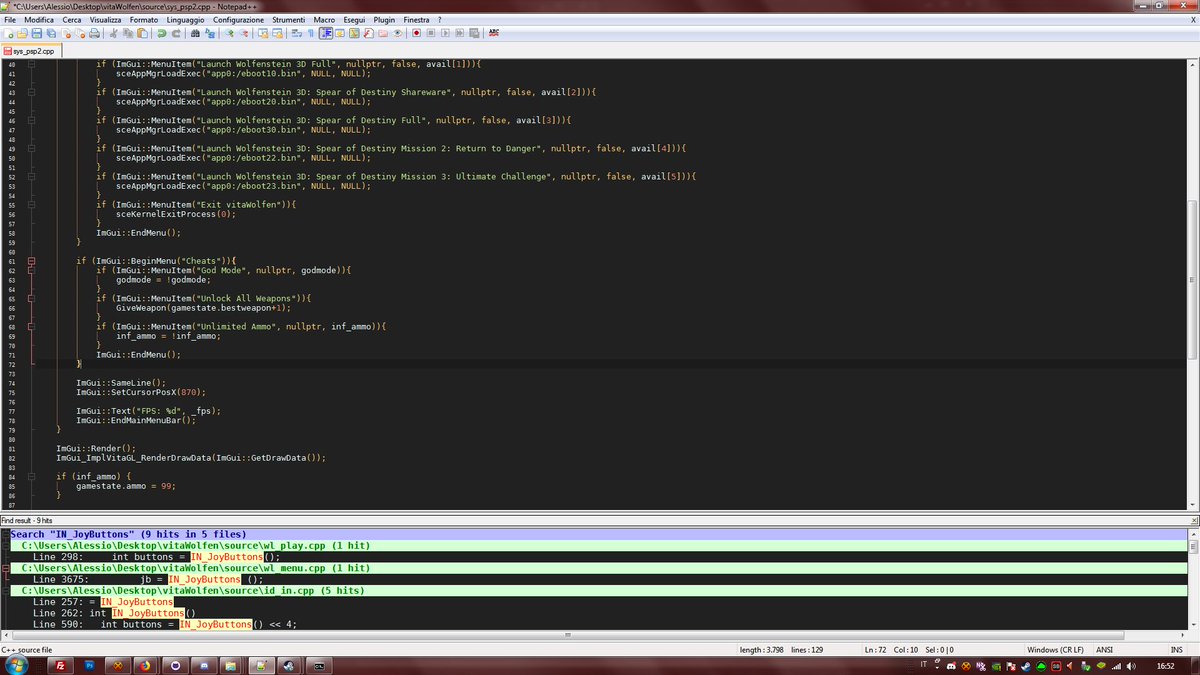Collapse the id_in.cpp results group
Viewport: 1200px width, 675px height.
click(x=6, y=590)
